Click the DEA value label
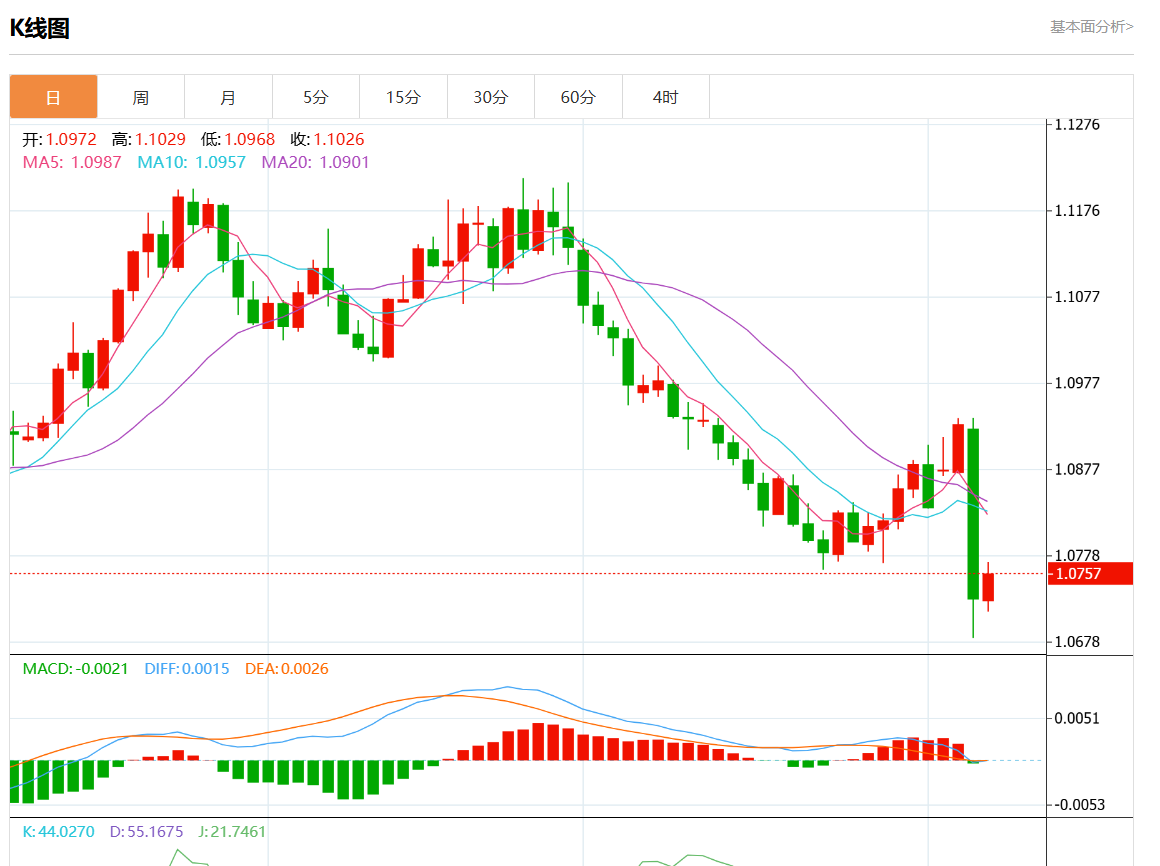Image resolution: width=1160 pixels, height=866 pixels. [286, 668]
